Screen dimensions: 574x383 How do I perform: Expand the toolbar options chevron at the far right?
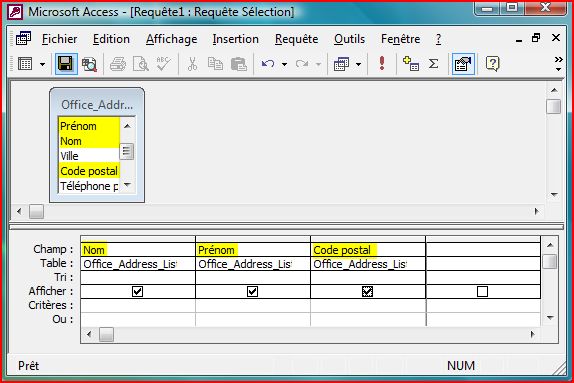558,63
